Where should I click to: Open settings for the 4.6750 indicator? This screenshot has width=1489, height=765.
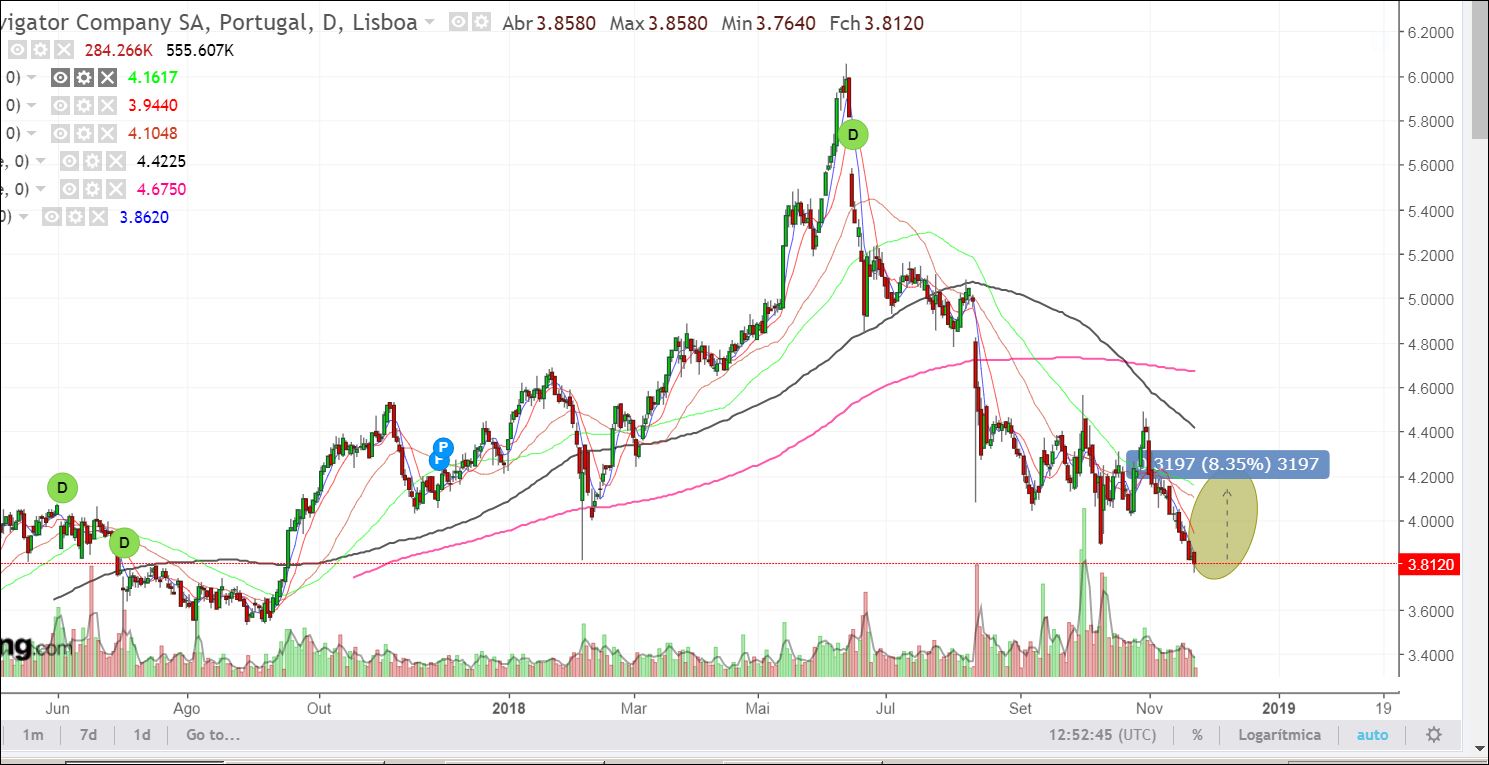click(93, 189)
